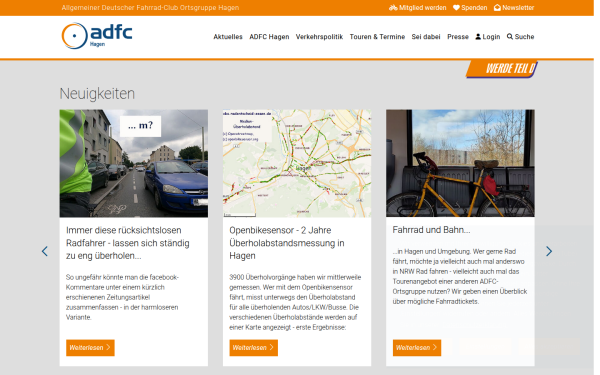600x375 pixels.
Task: Show the previous news slide
Action: click(x=45, y=251)
